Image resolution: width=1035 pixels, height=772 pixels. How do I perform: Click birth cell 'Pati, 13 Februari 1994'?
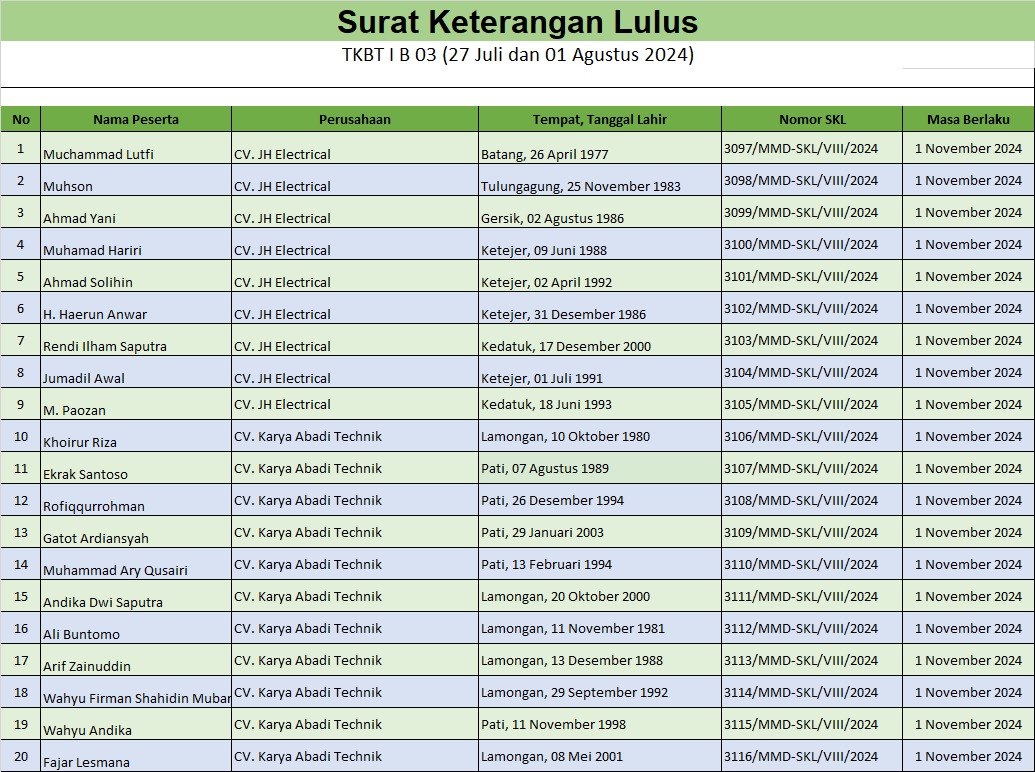click(x=599, y=564)
